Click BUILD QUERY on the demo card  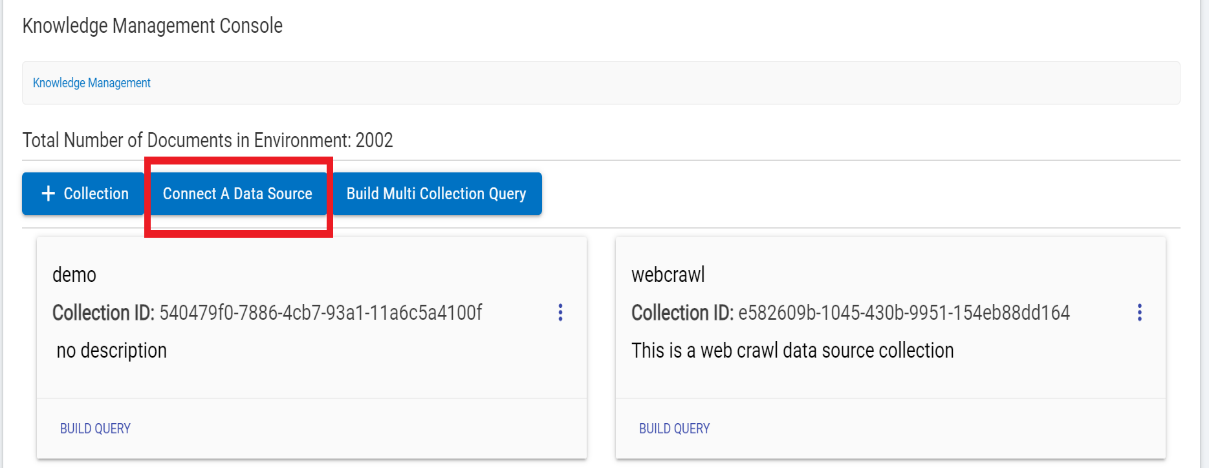click(x=95, y=428)
